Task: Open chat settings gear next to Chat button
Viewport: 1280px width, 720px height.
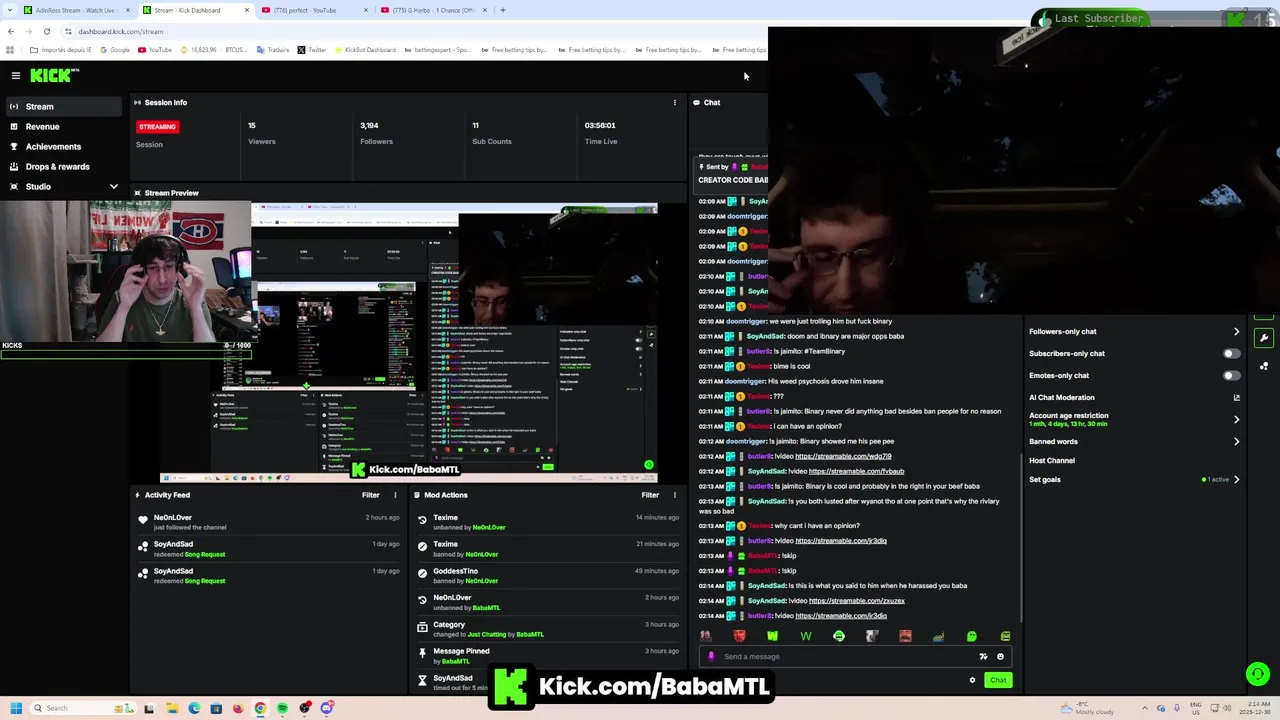Action: tap(972, 680)
